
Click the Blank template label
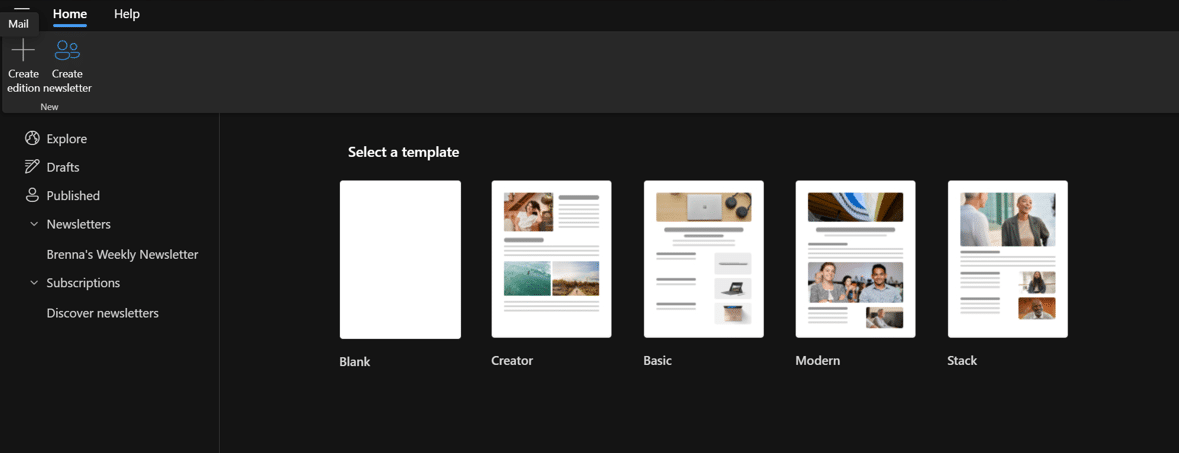click(355, 362)
